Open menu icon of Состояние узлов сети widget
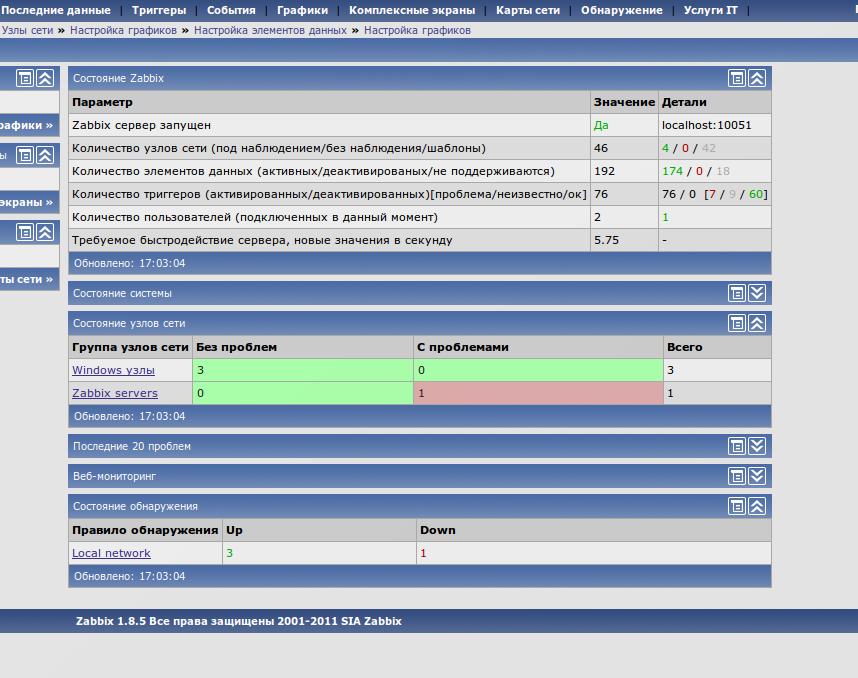This screenshot has width=858, height=678. (x=737, y=323)
